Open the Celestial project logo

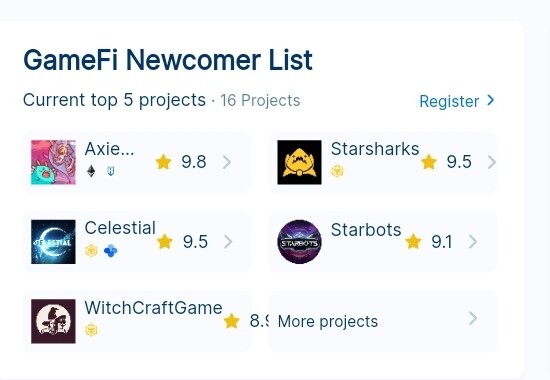tap(53, 242)
